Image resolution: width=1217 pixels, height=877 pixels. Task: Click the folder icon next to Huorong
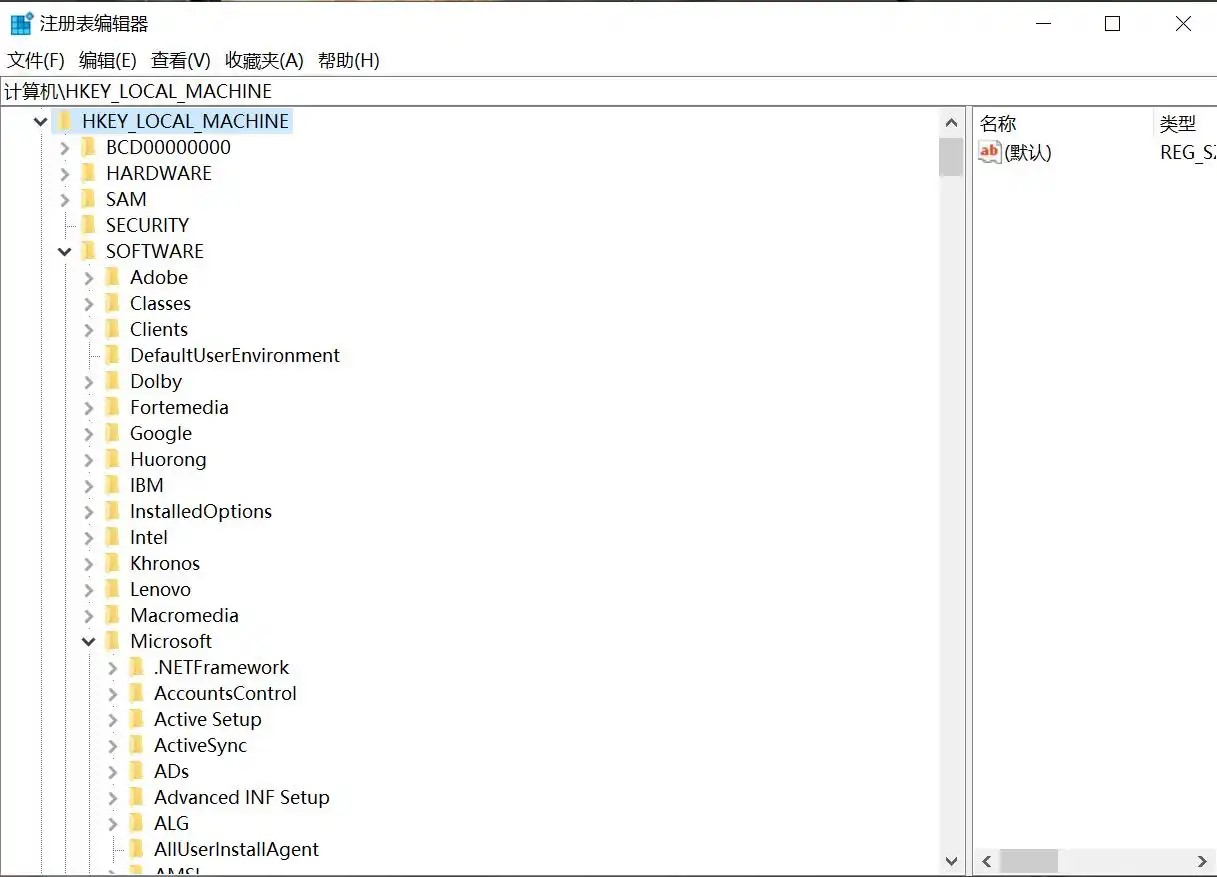[x=113, y=459]
